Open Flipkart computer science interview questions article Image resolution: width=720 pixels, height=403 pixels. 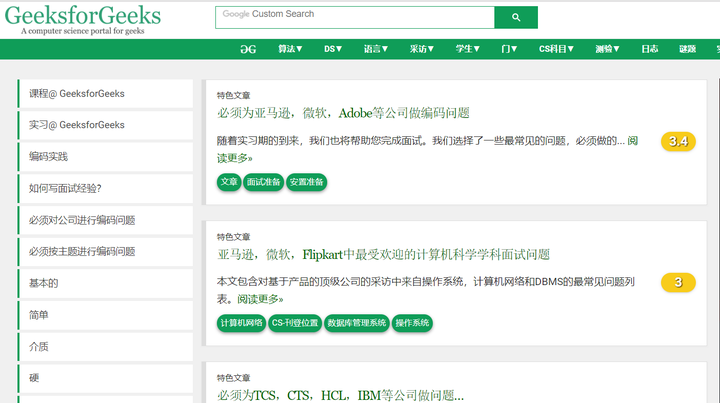[383, 254]
